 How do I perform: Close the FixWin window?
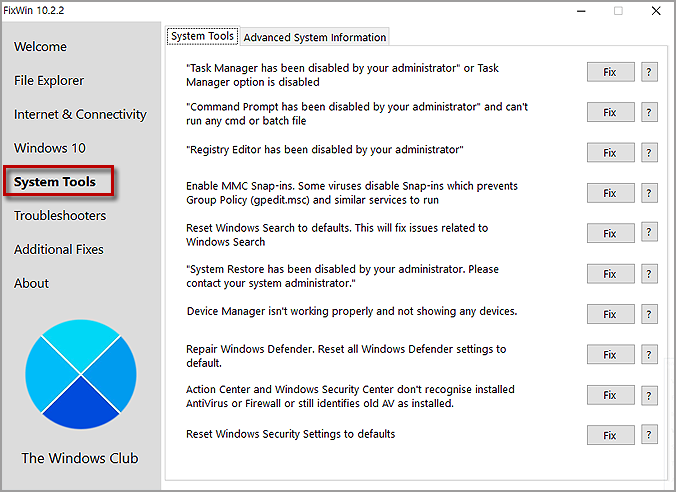[x=656, y=11]
